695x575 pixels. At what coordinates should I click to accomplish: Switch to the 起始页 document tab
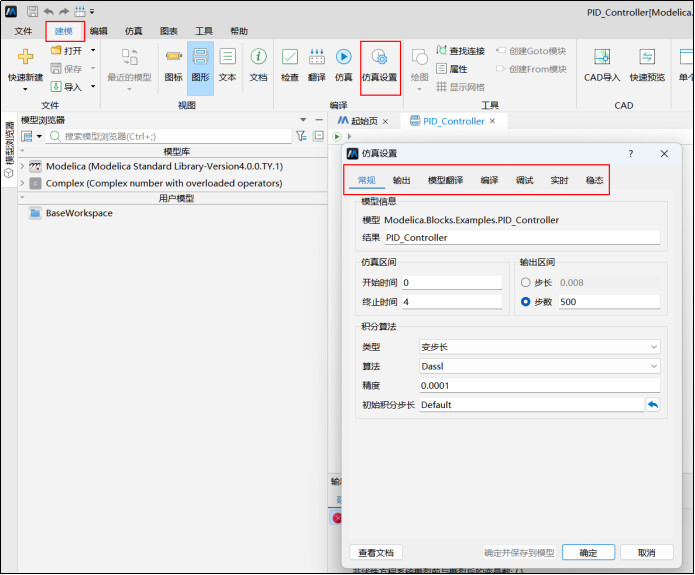[x=364, y=121]
